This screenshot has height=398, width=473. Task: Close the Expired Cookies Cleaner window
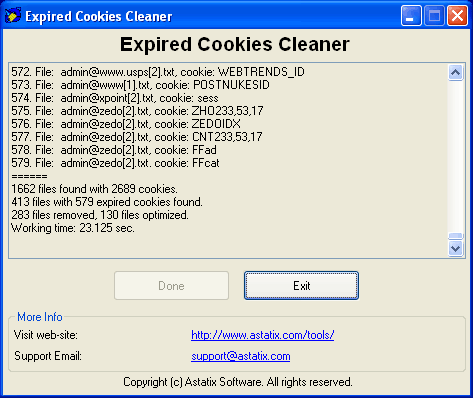457,16
